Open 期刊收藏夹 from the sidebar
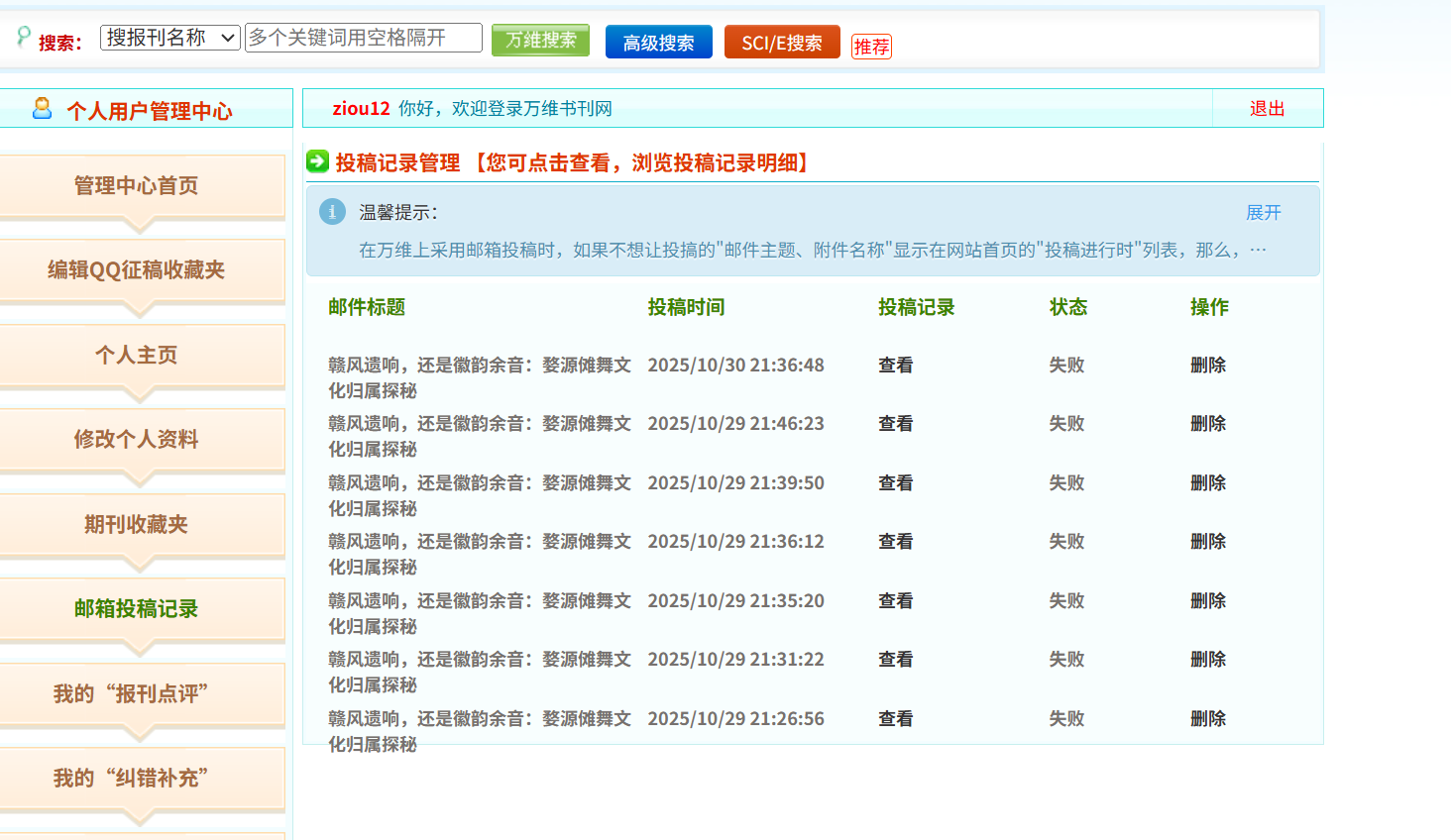This screenshot has width=1451, height=840. (x=137, y=524)
